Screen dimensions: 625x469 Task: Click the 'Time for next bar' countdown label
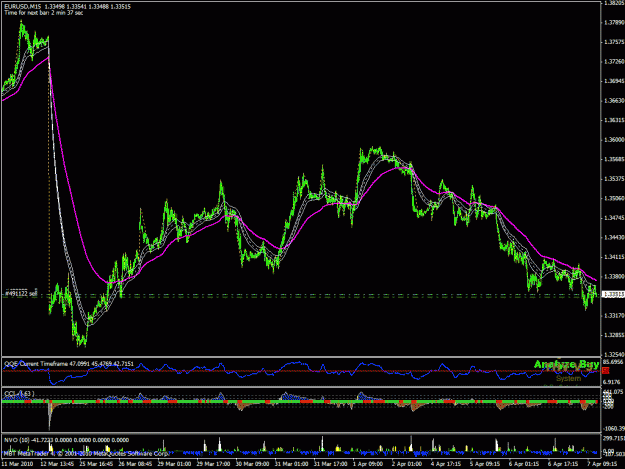coord(44,13)
